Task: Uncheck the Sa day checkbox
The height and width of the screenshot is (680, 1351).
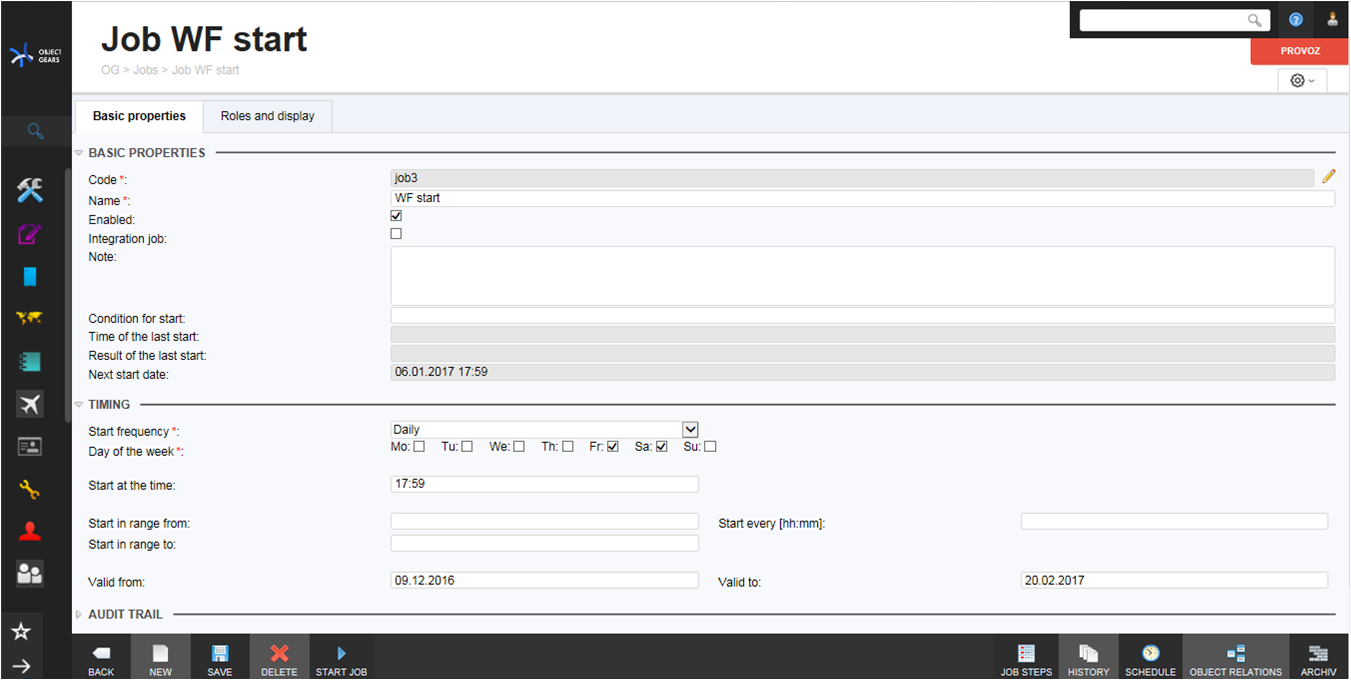Action: [x=661, y=447]
